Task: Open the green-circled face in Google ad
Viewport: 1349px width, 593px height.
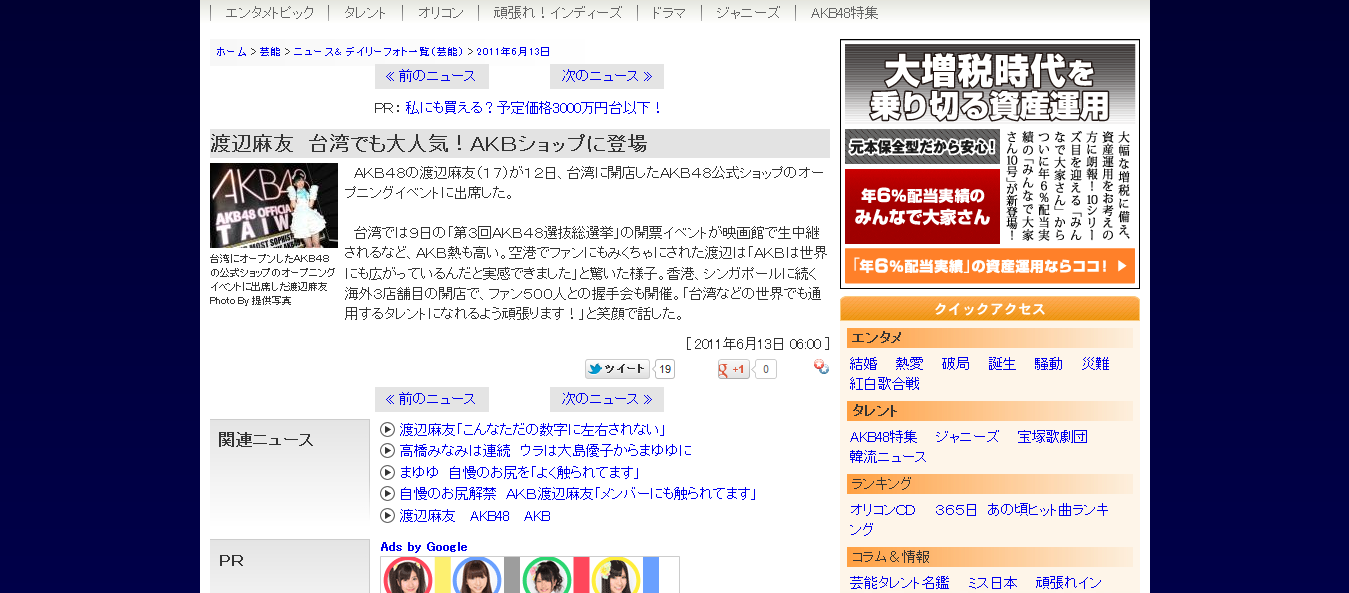Action: point(546,576)
